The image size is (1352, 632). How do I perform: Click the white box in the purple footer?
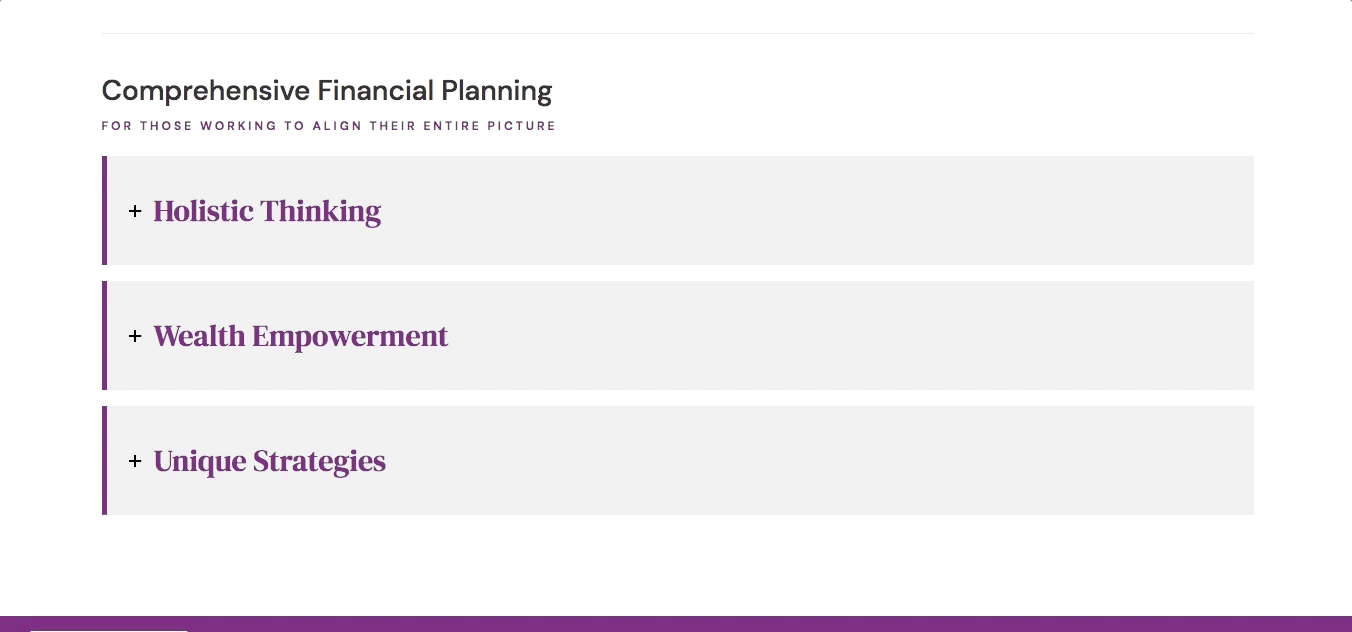point(108,630)
